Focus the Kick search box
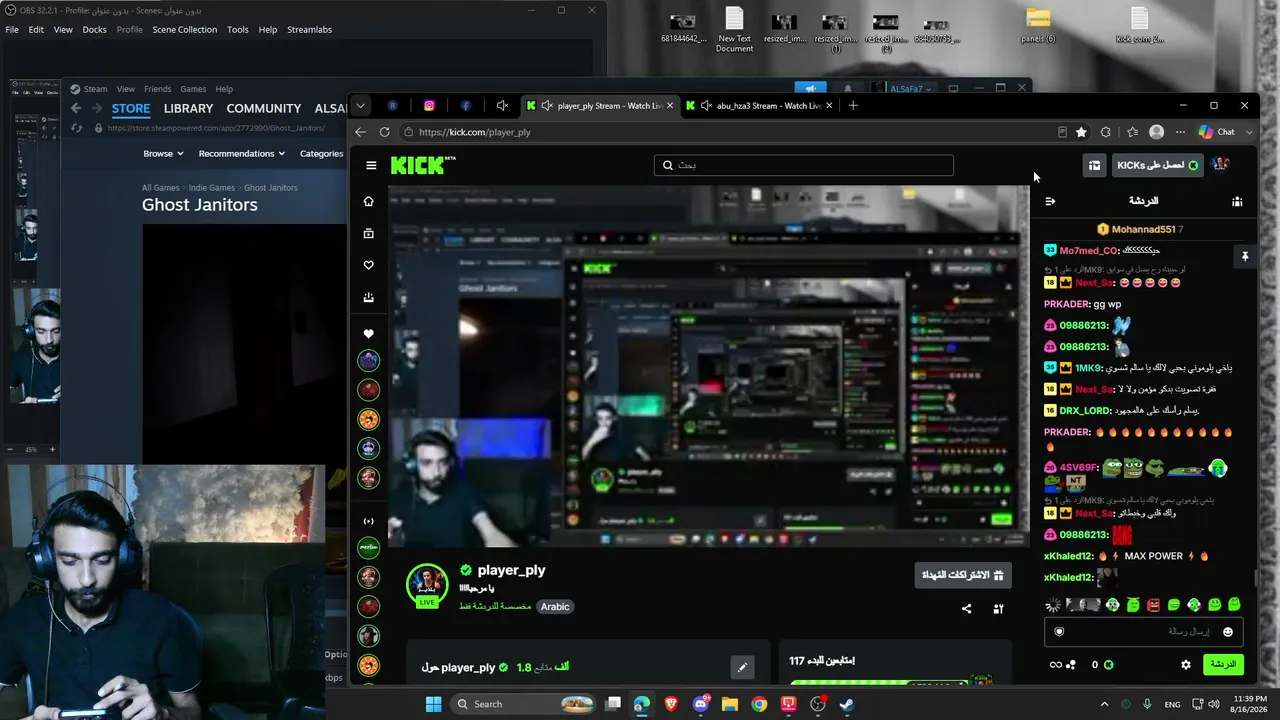This screenshot has height=720, width=1280. (x=803, y=165)
